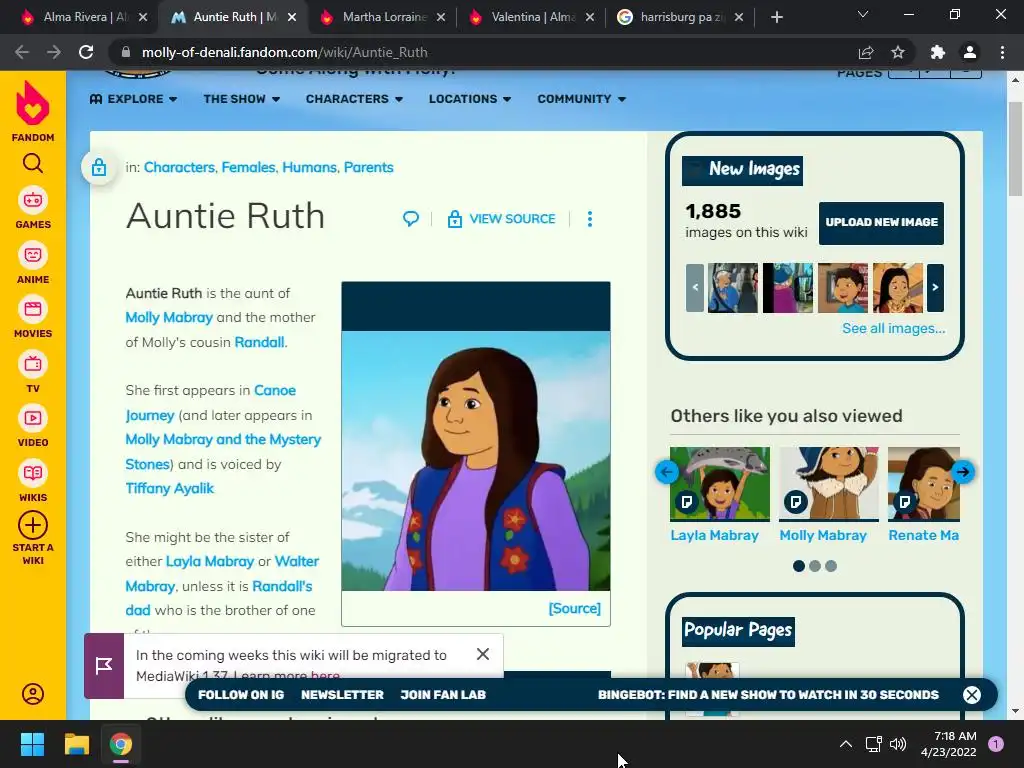Open the Layla Mabray thumbnail card
This screenshot has height=768, width=1024.
[720, 484]
